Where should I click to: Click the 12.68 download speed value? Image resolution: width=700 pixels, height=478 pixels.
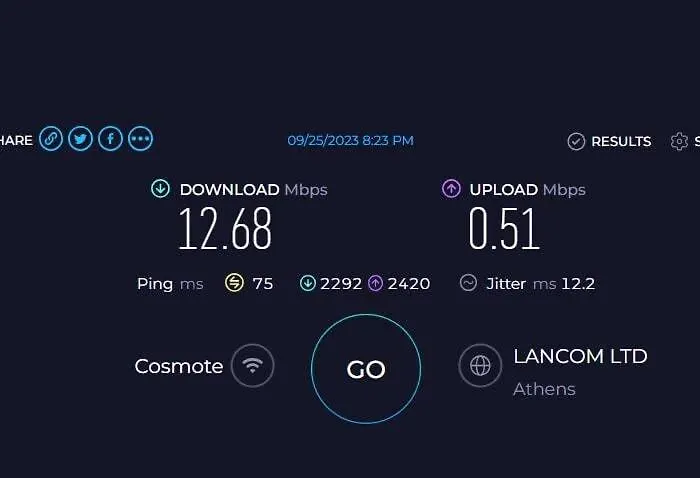[x=225, y=229]
